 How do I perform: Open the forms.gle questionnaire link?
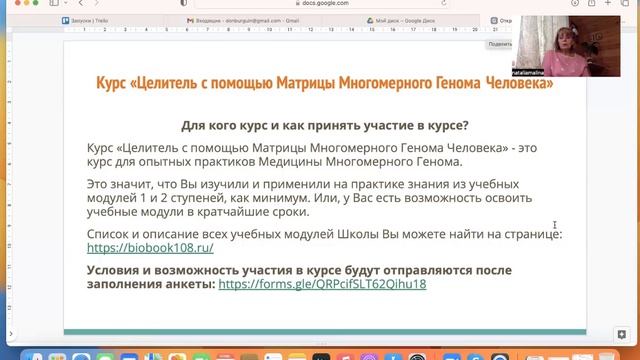click(x=322, y=284)
